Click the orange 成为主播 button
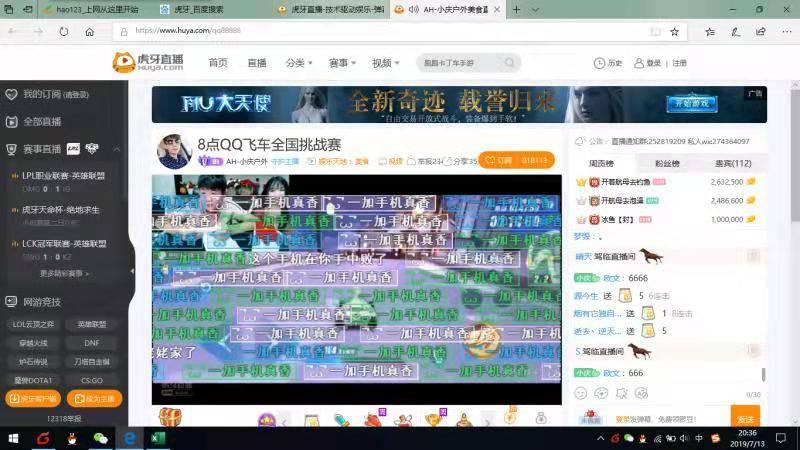Screen dimensions: 800x450 pos(94,398)
